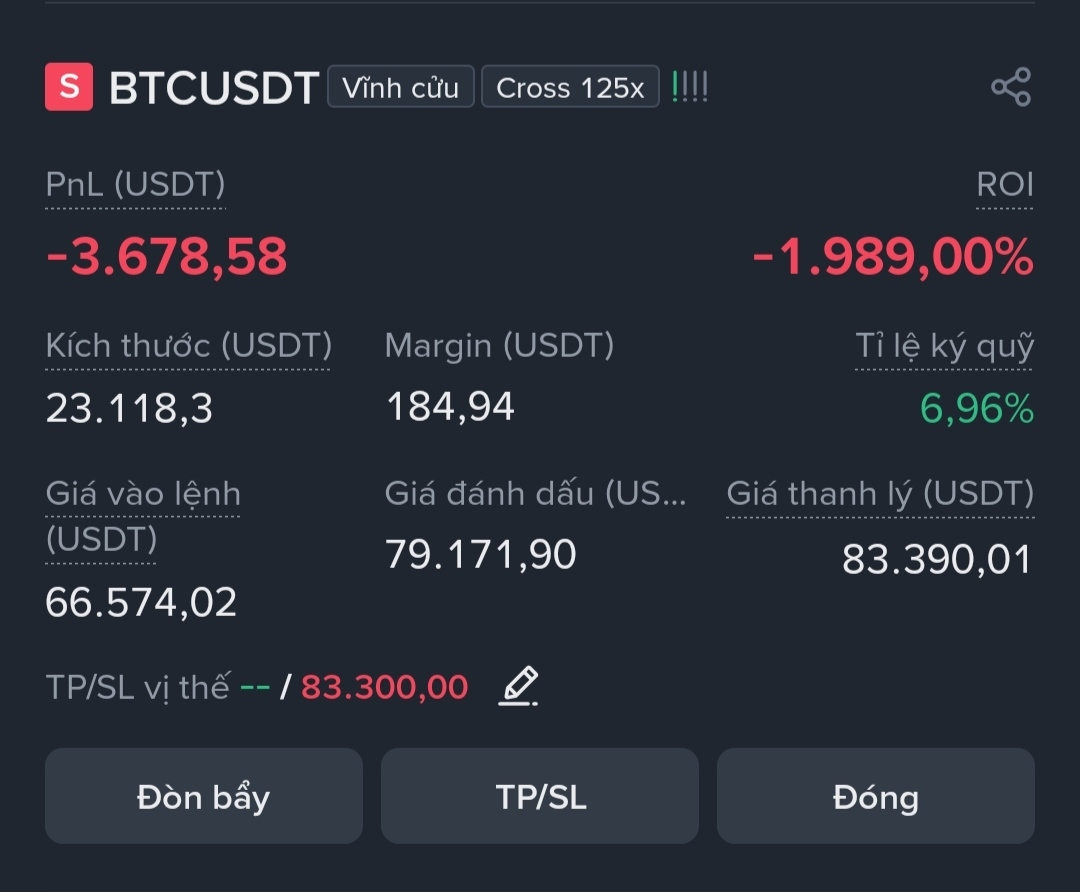This screenshot has width=1080, height=892.
Task: Show the Giá thanh lý (USDT) info
Action: point(880,494)
